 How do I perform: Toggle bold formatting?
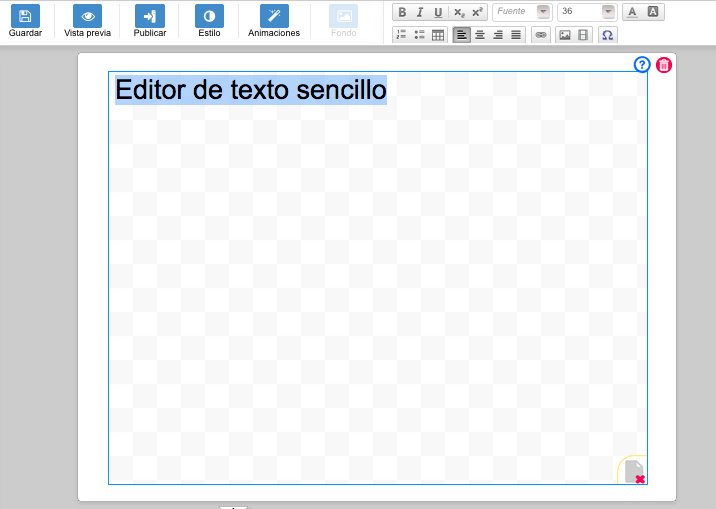pyautogui.click(x=402, y=12)
